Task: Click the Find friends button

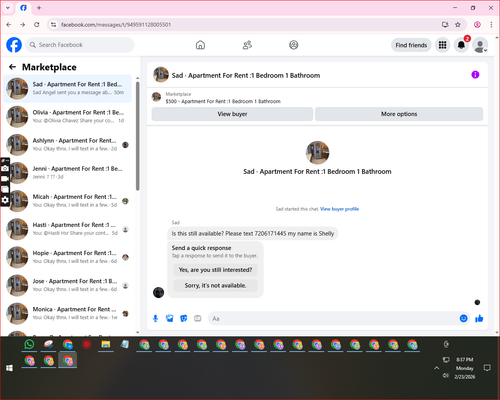Action: (x=411, y=45)
